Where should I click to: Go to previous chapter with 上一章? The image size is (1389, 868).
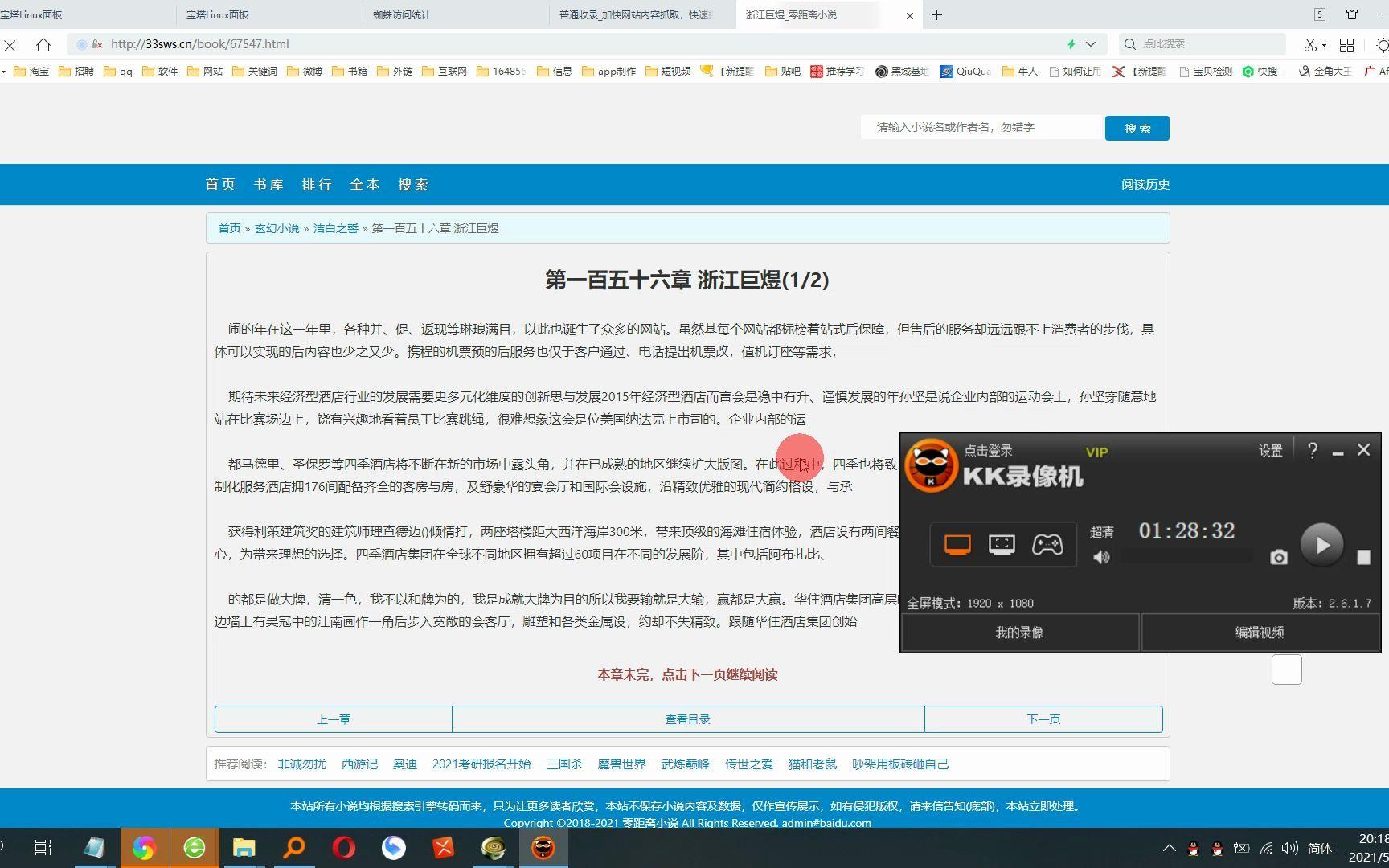(333, 719)
